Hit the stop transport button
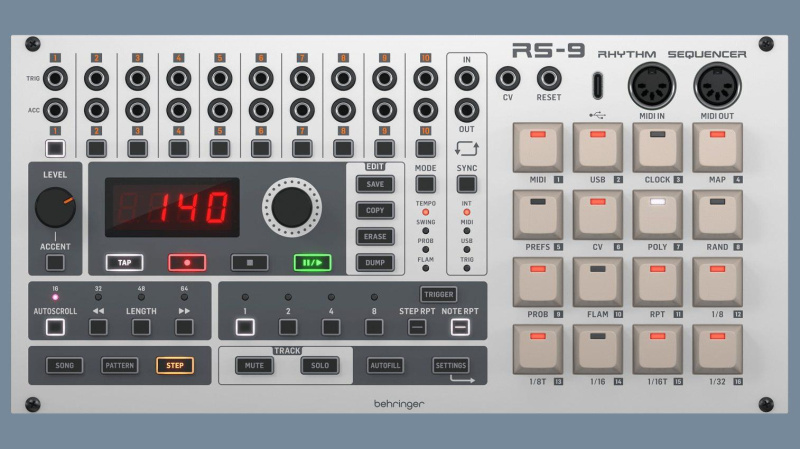 click(249, 263)
